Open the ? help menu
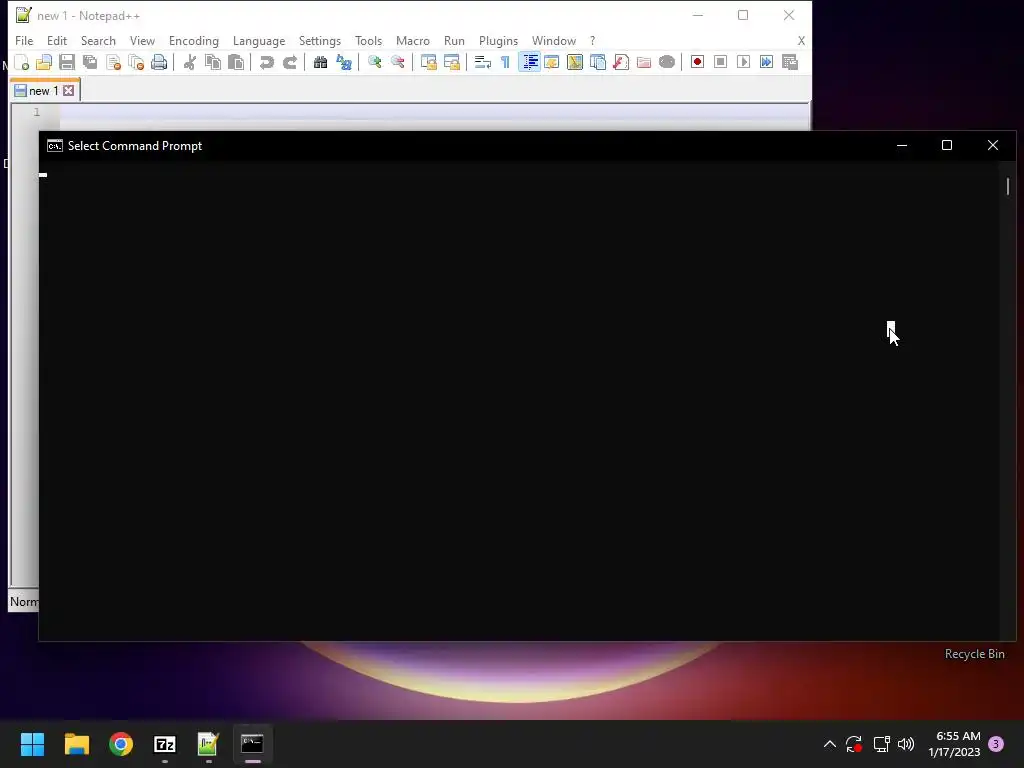This screenshot has height=768, width=1024. (592, 40)
